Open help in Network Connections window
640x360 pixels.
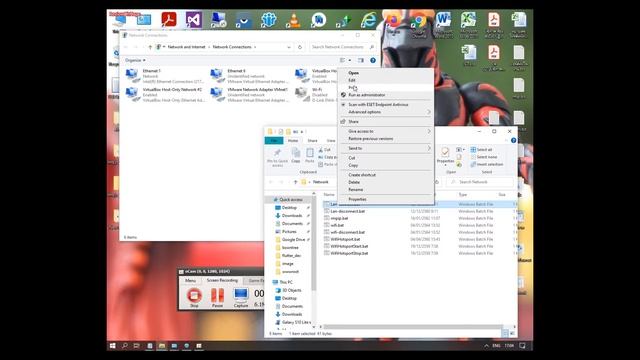tap(373, 60)
